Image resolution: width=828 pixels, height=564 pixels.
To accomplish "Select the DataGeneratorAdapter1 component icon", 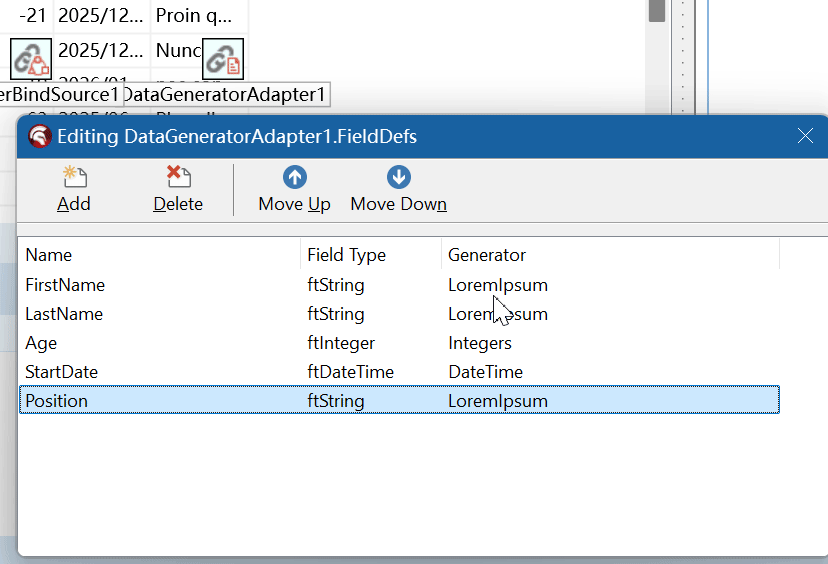I will (222, 59).
